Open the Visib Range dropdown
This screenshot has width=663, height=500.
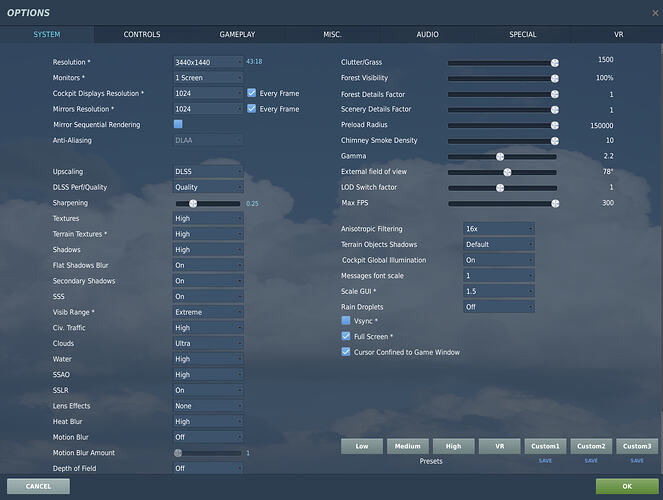(x=208, y=312)
